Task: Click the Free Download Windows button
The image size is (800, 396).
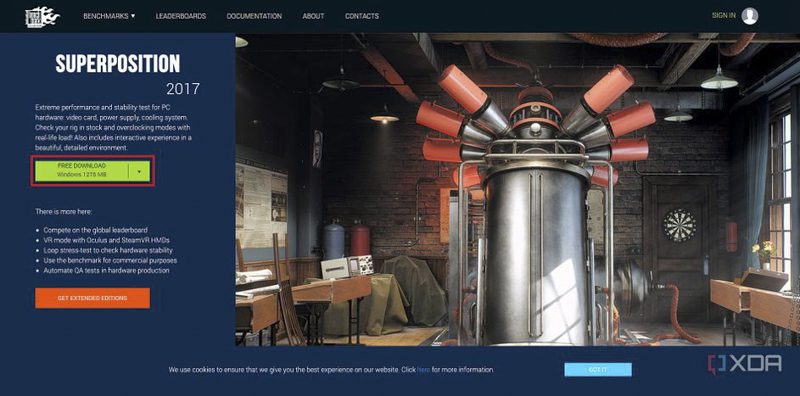Action: [82, 171]
